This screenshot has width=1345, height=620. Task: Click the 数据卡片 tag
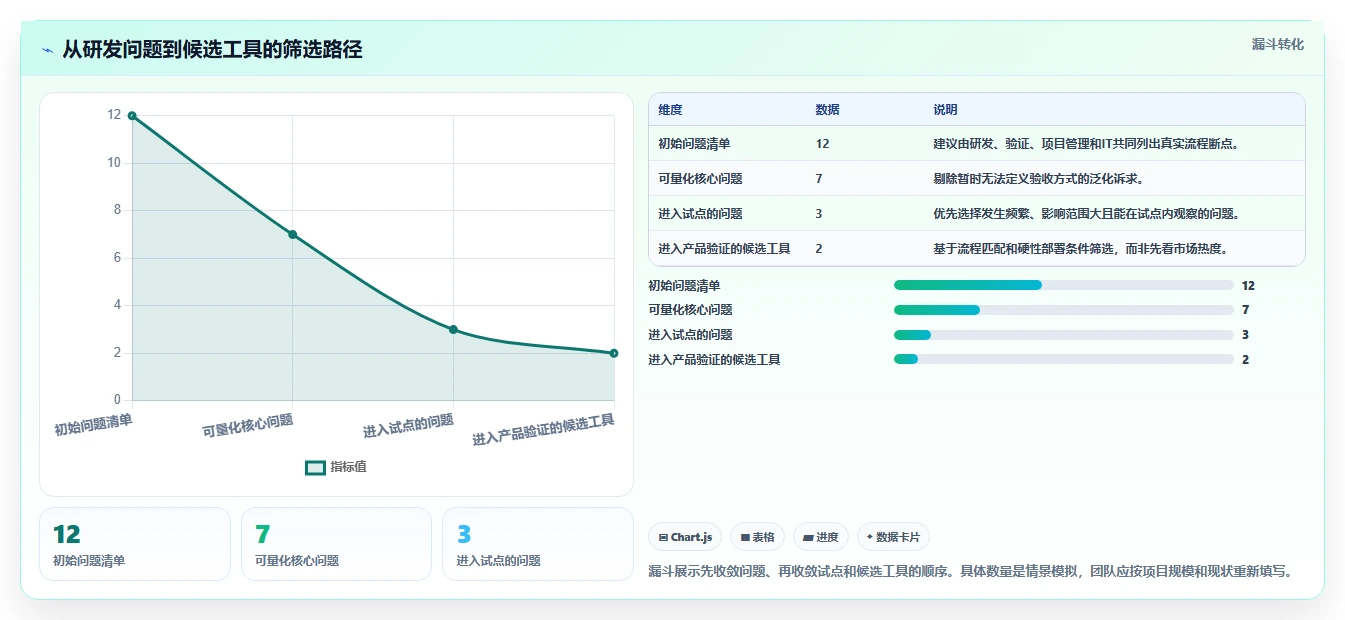(893, 537)
